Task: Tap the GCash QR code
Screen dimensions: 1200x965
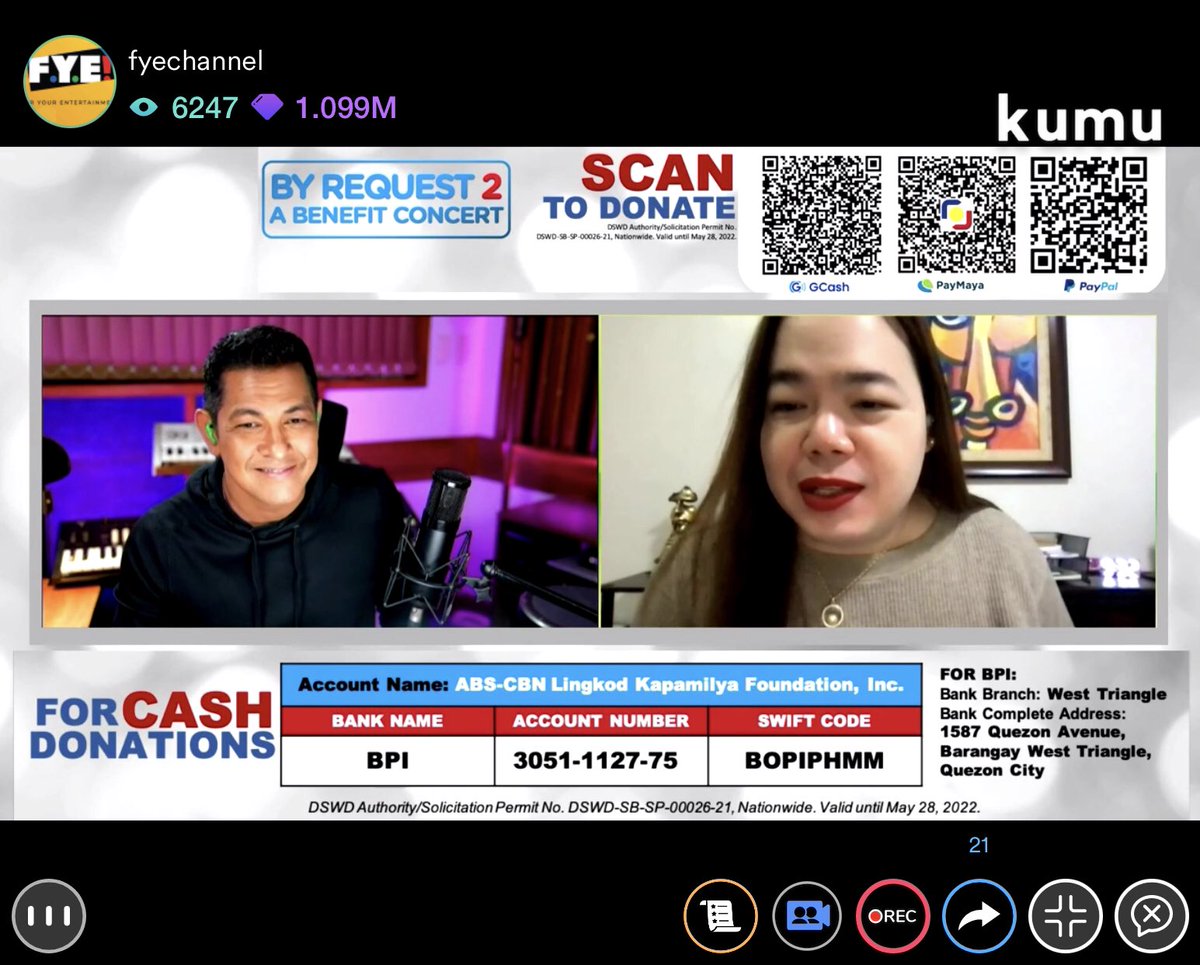Action: click(x=821, y=214)
